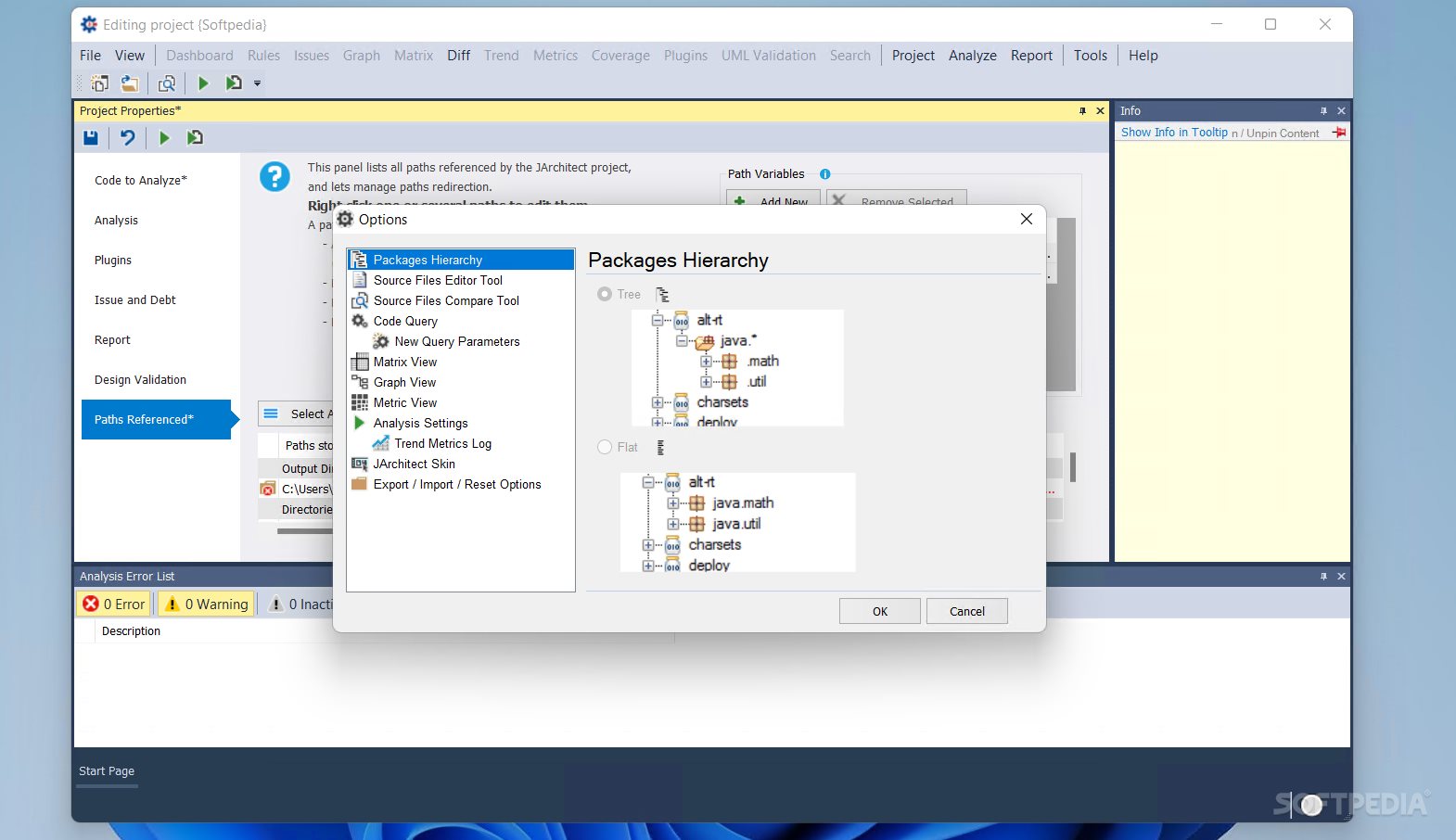Open Paths Referenced section in sidebar

156,420
